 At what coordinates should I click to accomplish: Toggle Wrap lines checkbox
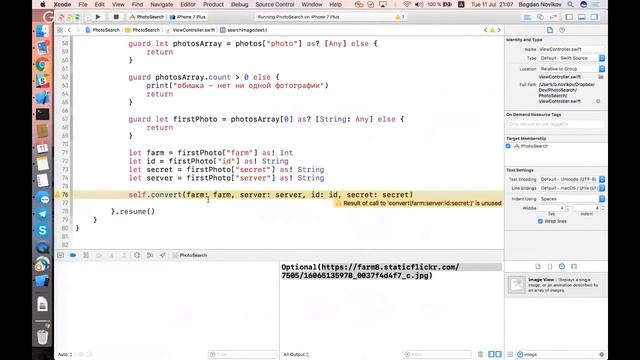pos(540,221)
